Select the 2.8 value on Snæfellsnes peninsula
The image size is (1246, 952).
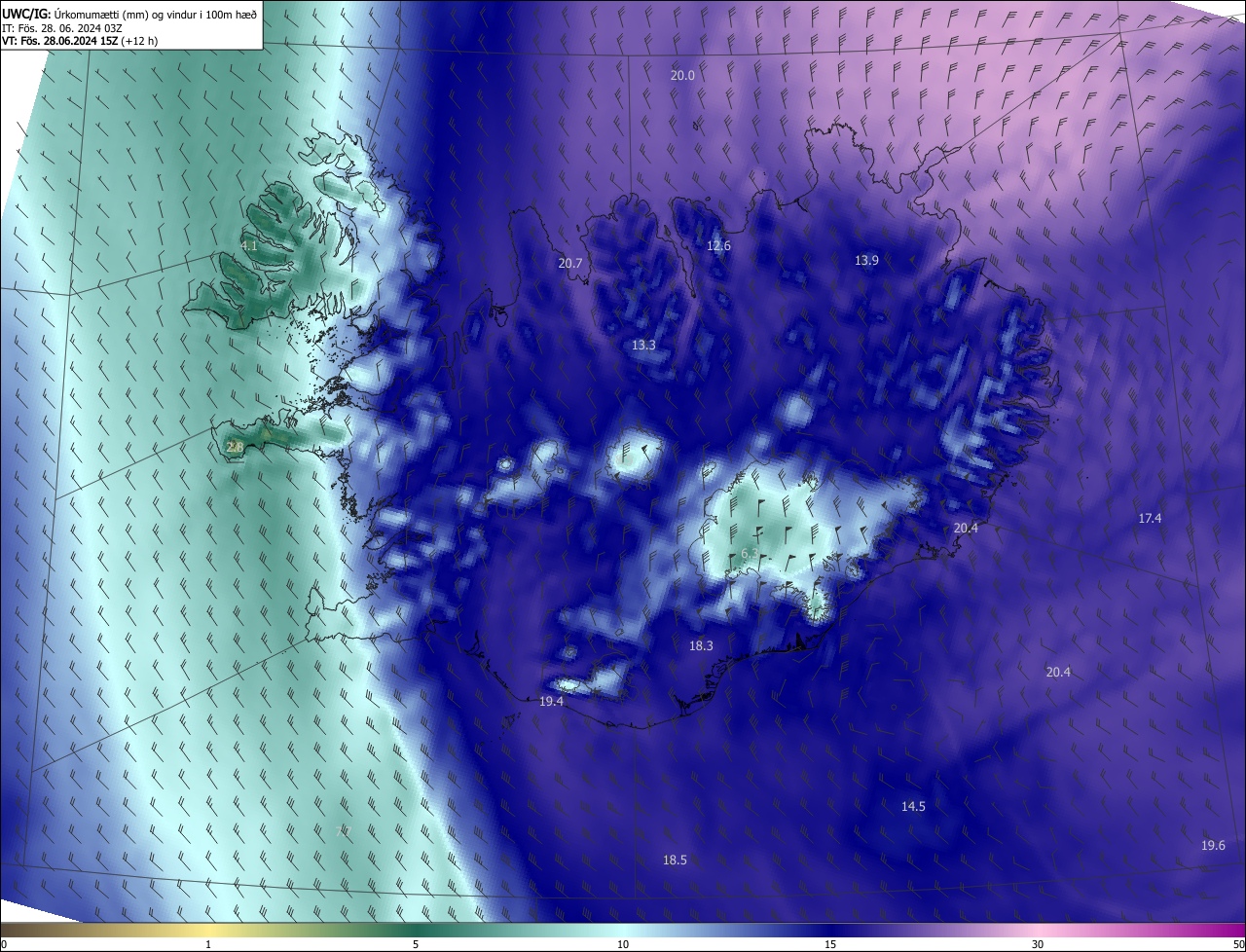[x=235, y=447]
